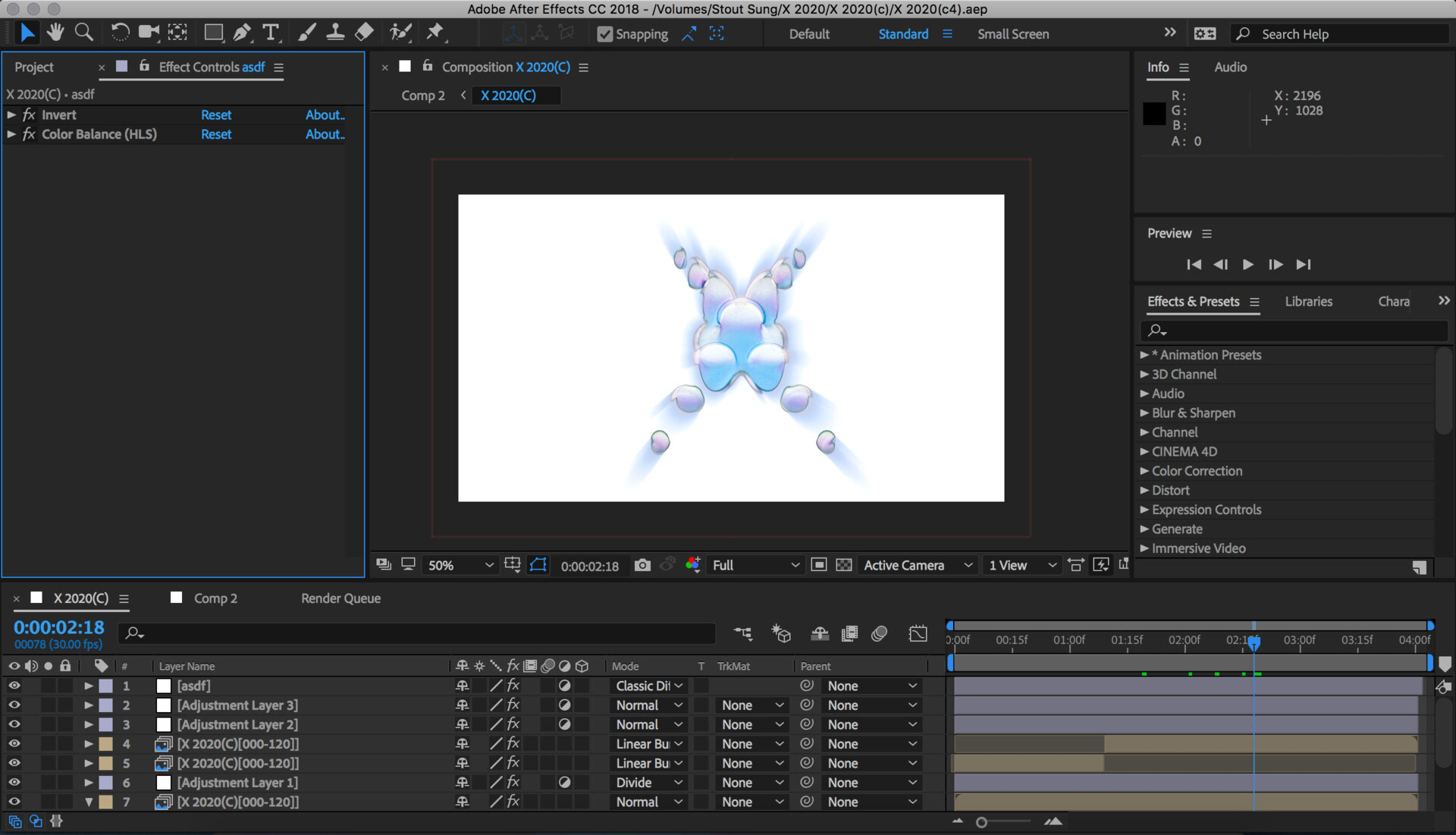Expand the Color Balance (HLS) effect properties
Screen dimensions: 1456x835
[11, 134]
